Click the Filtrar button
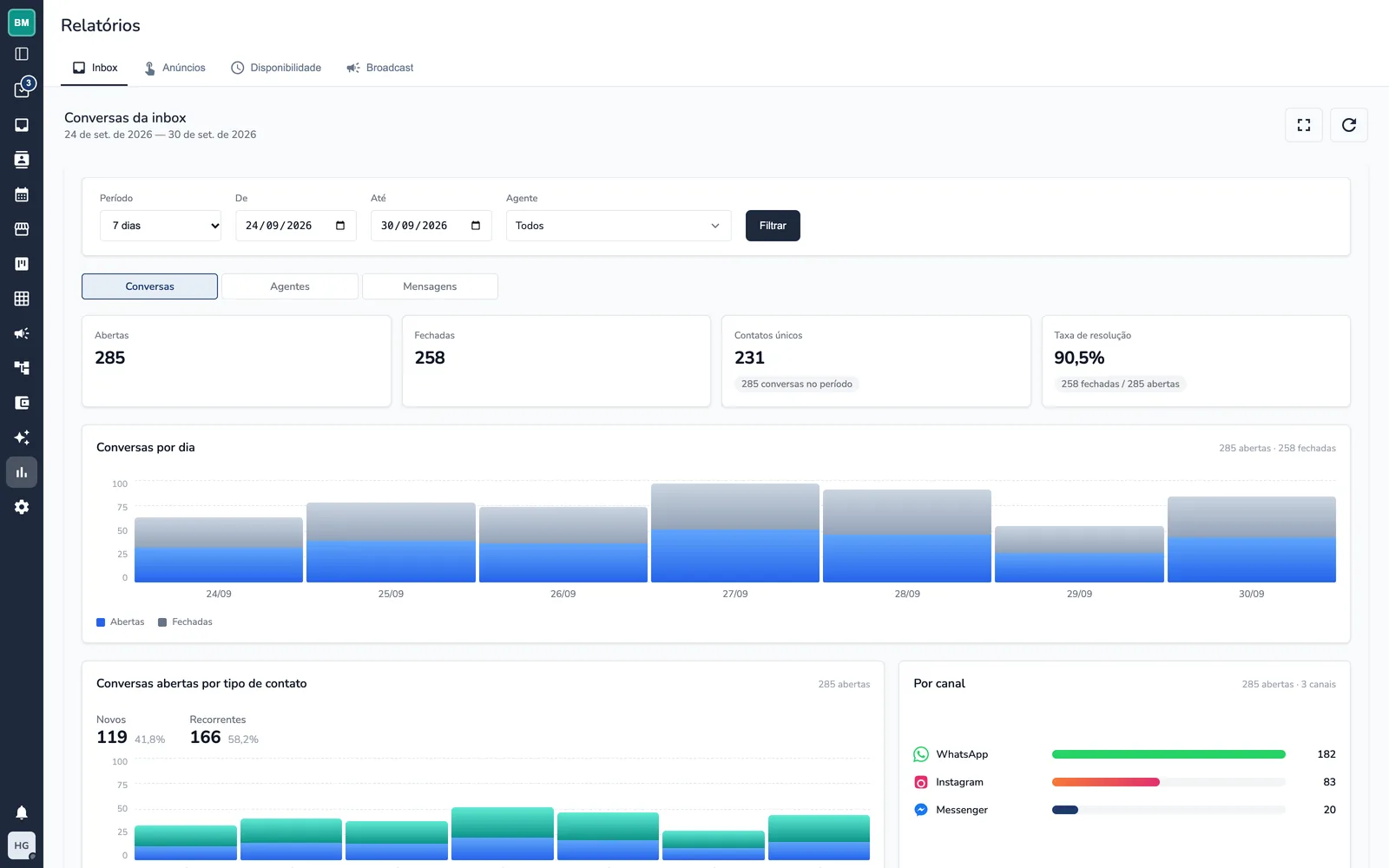The width and height of the screenshot is (1389, 868). pyautogui.click(x=773, y=226)
